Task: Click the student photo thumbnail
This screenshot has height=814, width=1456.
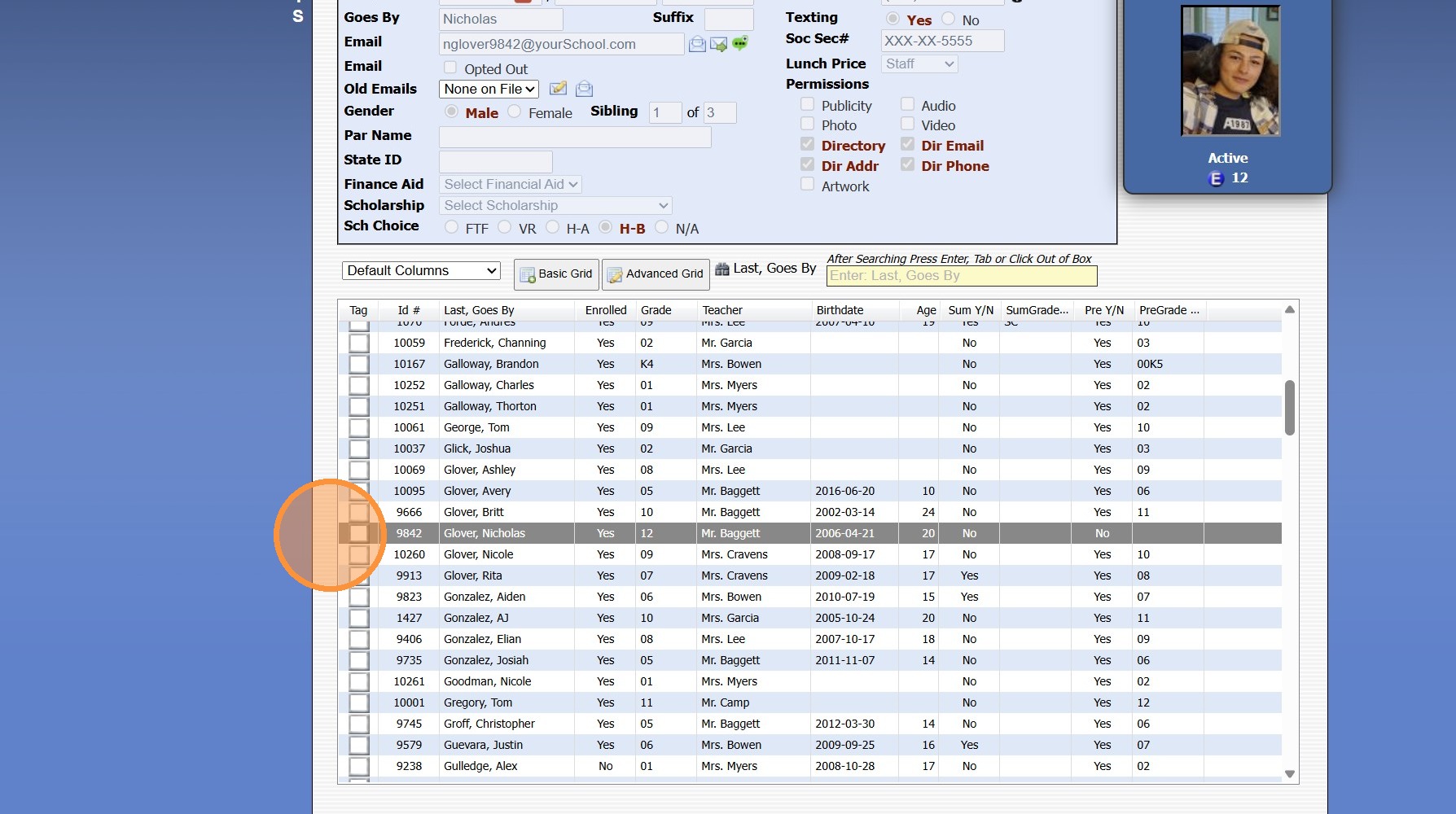Action: point(1230,71)
